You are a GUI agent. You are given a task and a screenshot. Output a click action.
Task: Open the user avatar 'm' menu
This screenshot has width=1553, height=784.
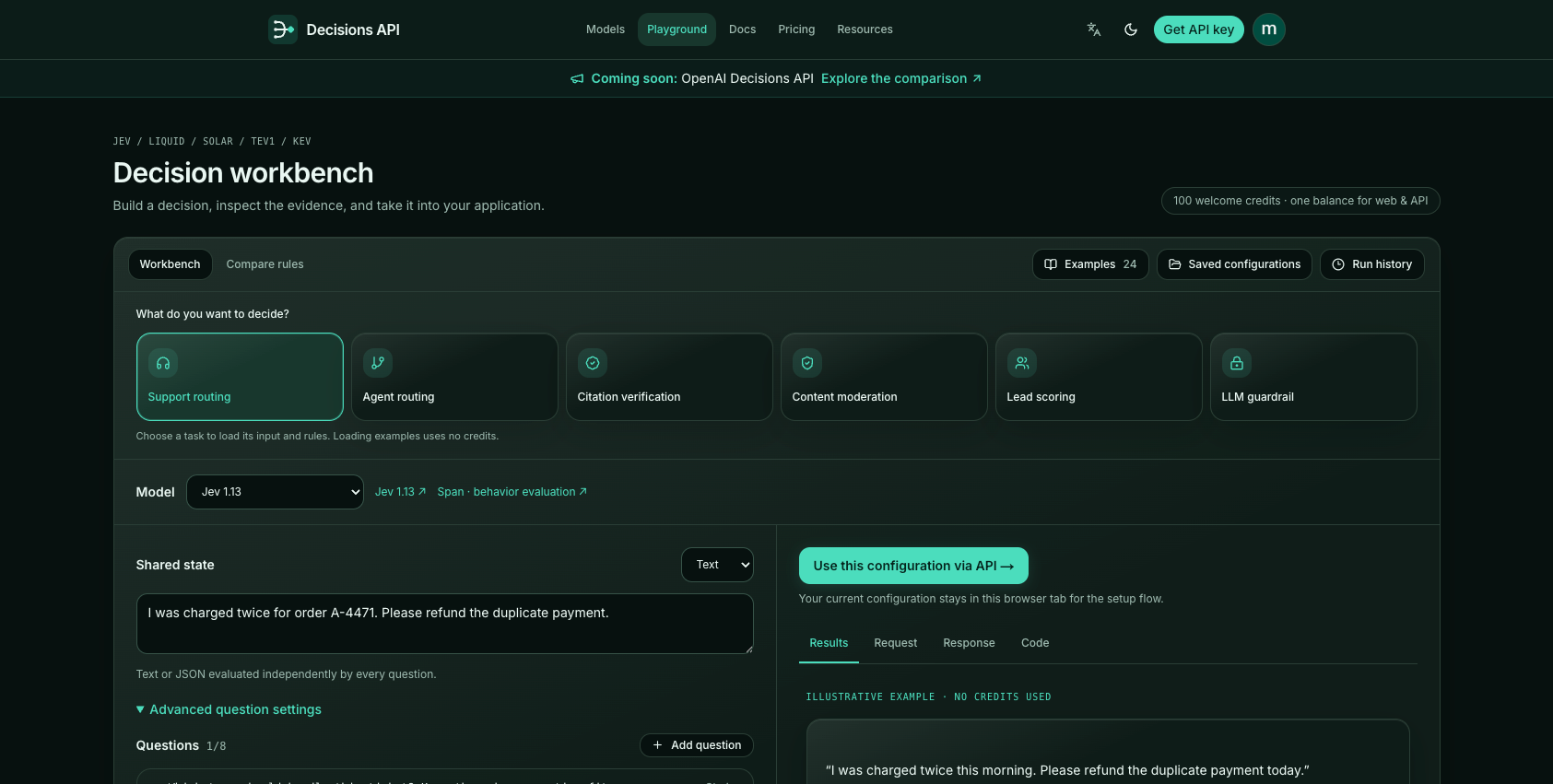pos(1269,29)
